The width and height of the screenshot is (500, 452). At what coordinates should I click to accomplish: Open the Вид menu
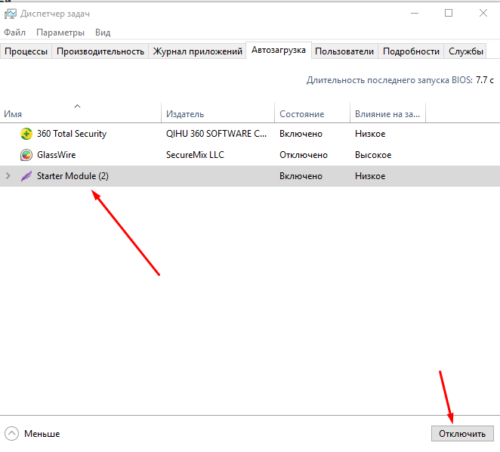(103, 33)
